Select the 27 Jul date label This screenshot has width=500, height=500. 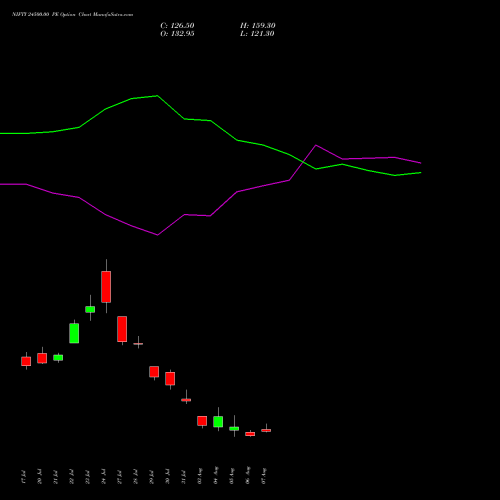pyautogui.click(x=120, y=477)
